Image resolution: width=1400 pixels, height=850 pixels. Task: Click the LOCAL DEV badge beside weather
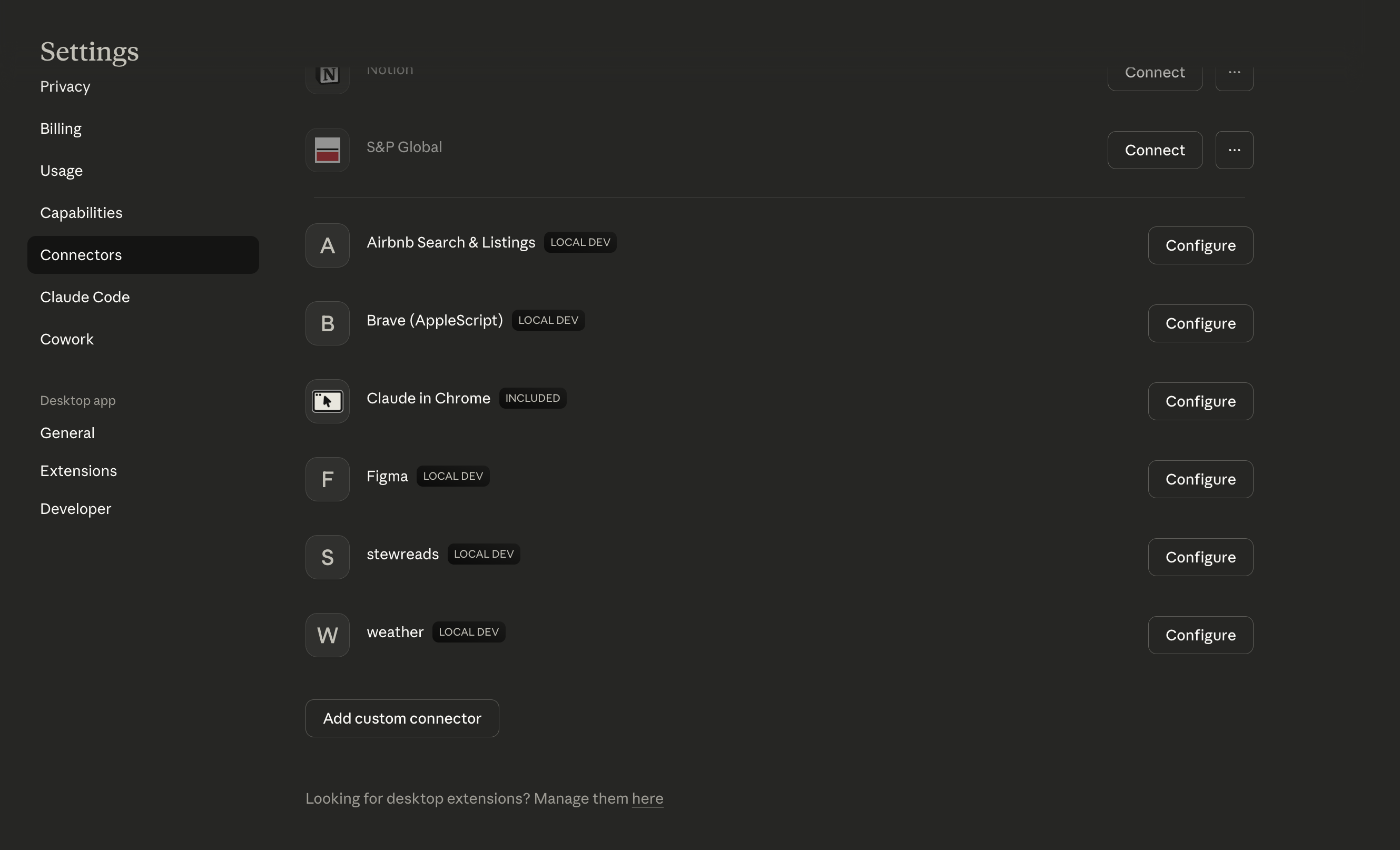point(468,632)
